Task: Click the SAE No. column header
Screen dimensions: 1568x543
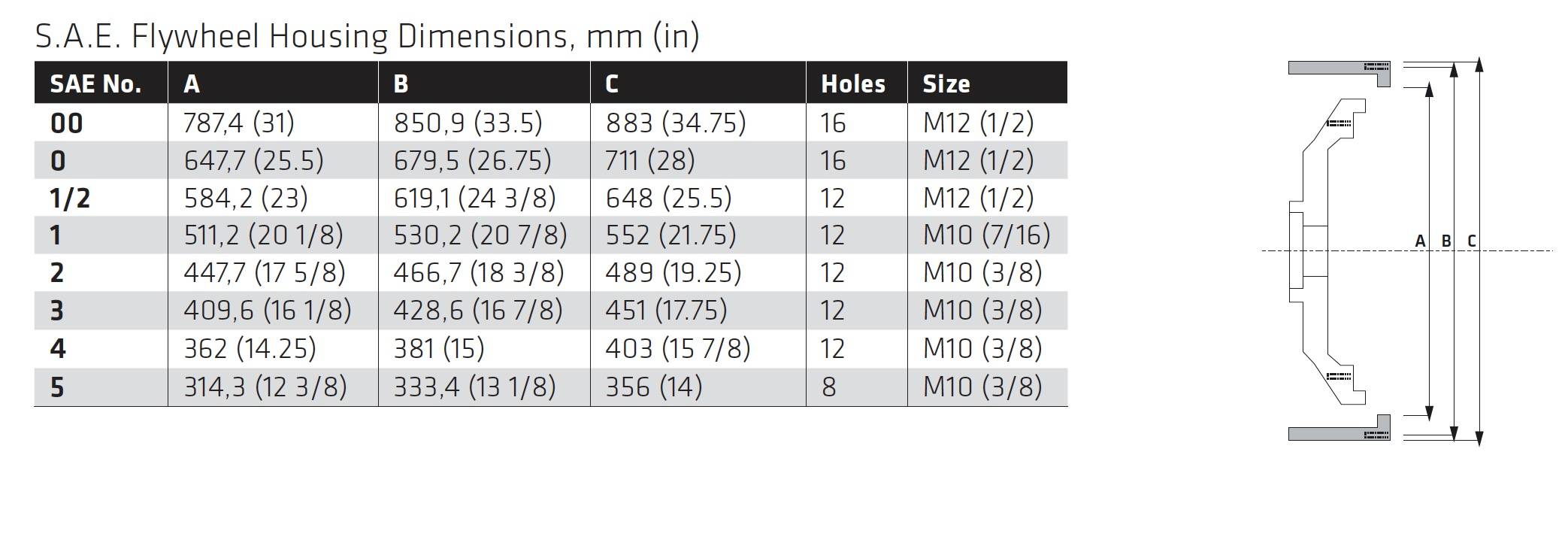Action: [x=95, y=84]
